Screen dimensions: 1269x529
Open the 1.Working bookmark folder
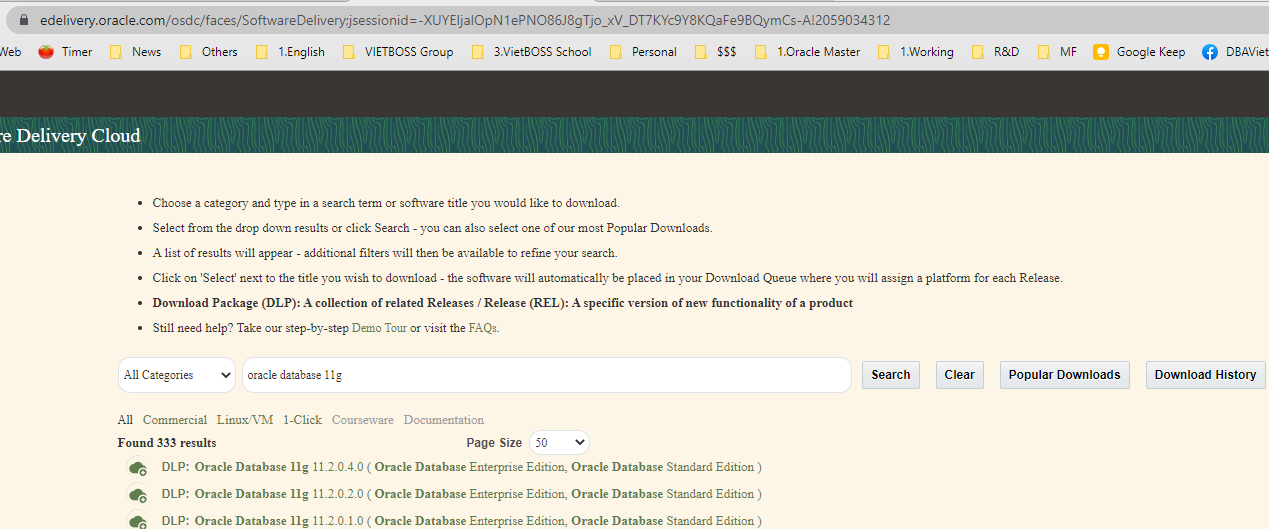coord(916,52)
